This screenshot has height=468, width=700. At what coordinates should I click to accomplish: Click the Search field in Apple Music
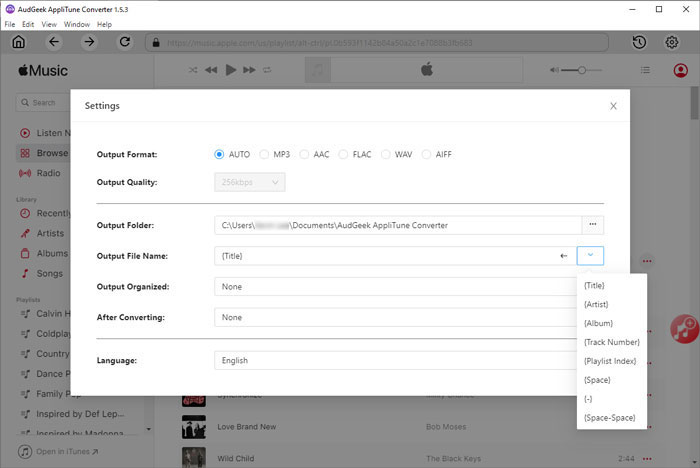(43, 102)
